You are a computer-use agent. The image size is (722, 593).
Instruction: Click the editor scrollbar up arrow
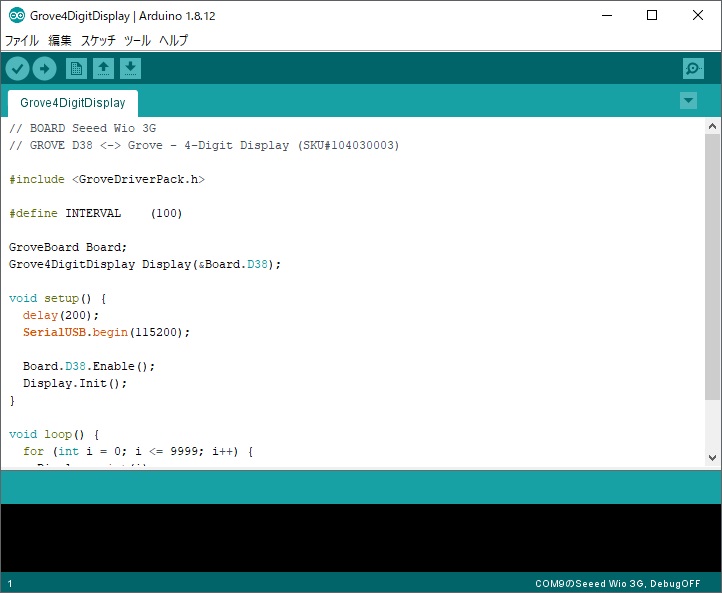tap(712, 126)
